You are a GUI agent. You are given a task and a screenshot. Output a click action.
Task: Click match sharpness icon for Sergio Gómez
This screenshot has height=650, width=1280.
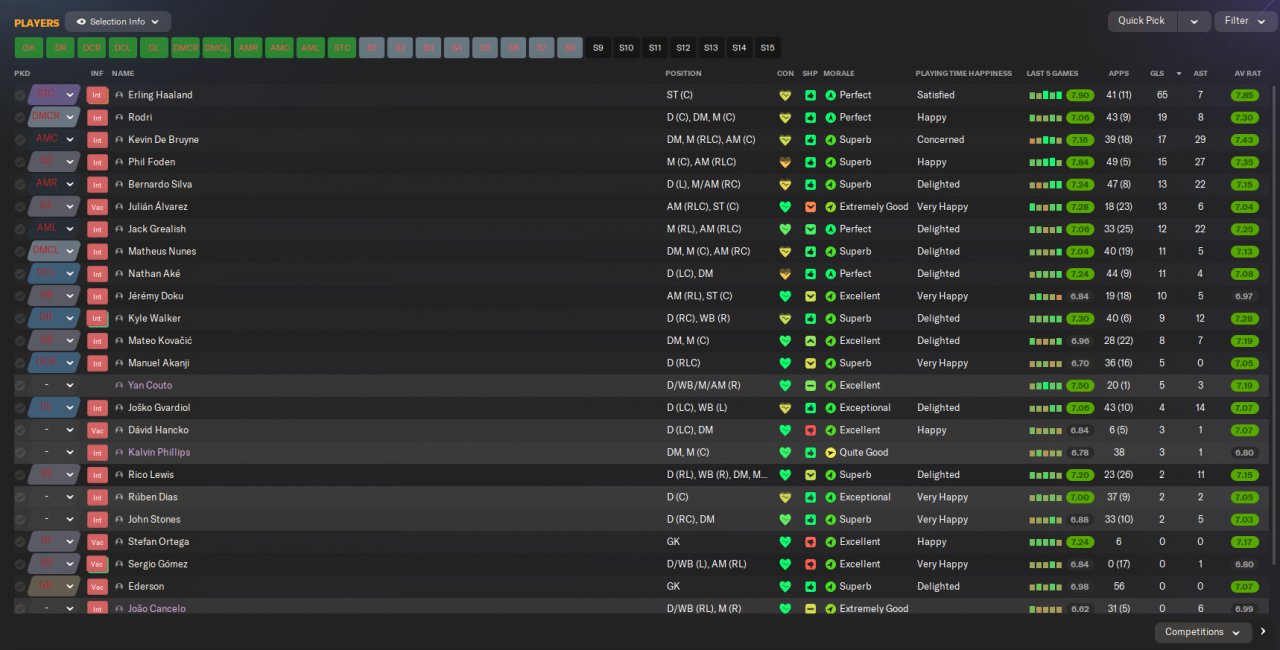tap(810, 564)
